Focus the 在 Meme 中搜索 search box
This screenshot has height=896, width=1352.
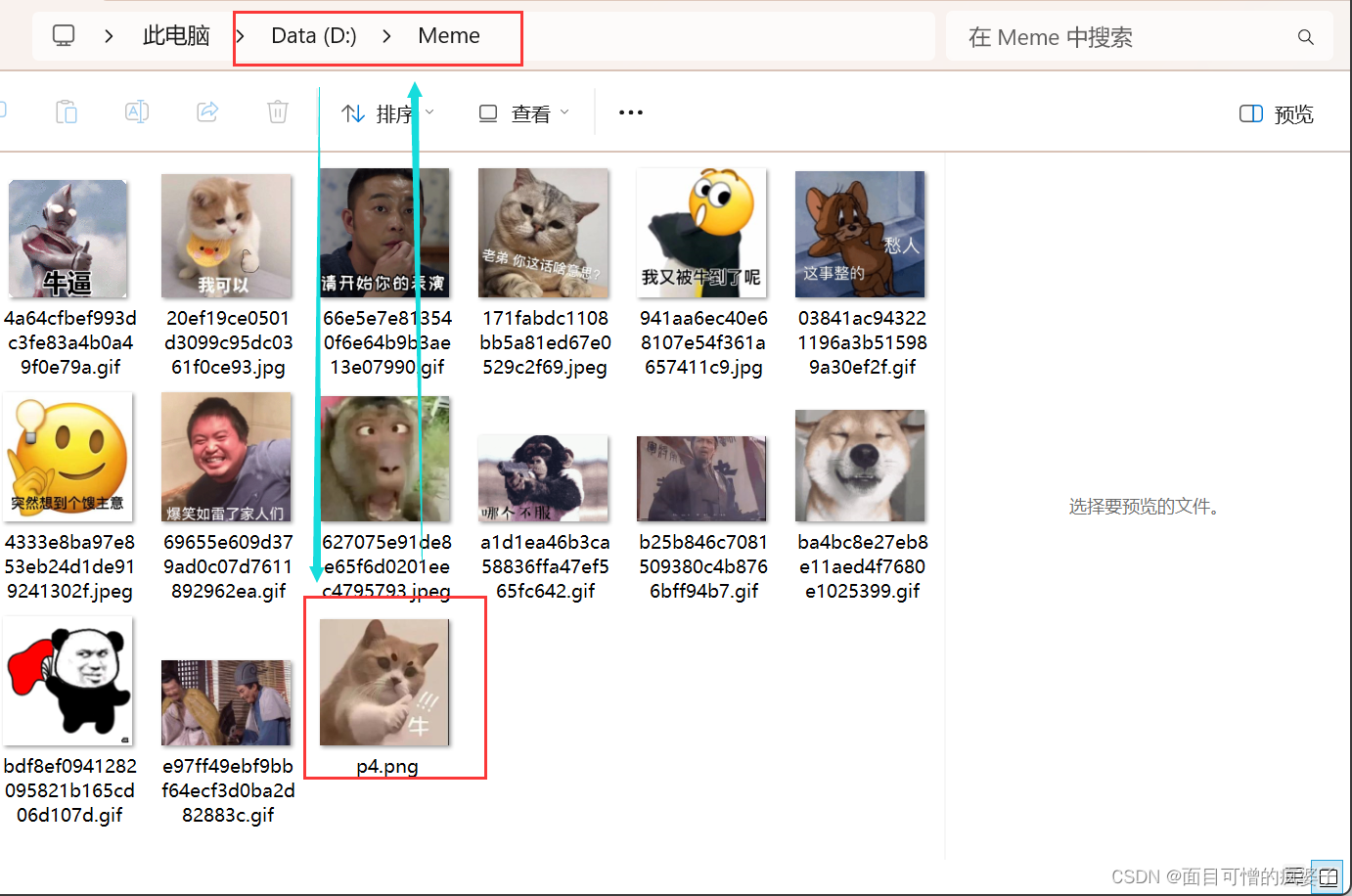tap(1139, 37)
